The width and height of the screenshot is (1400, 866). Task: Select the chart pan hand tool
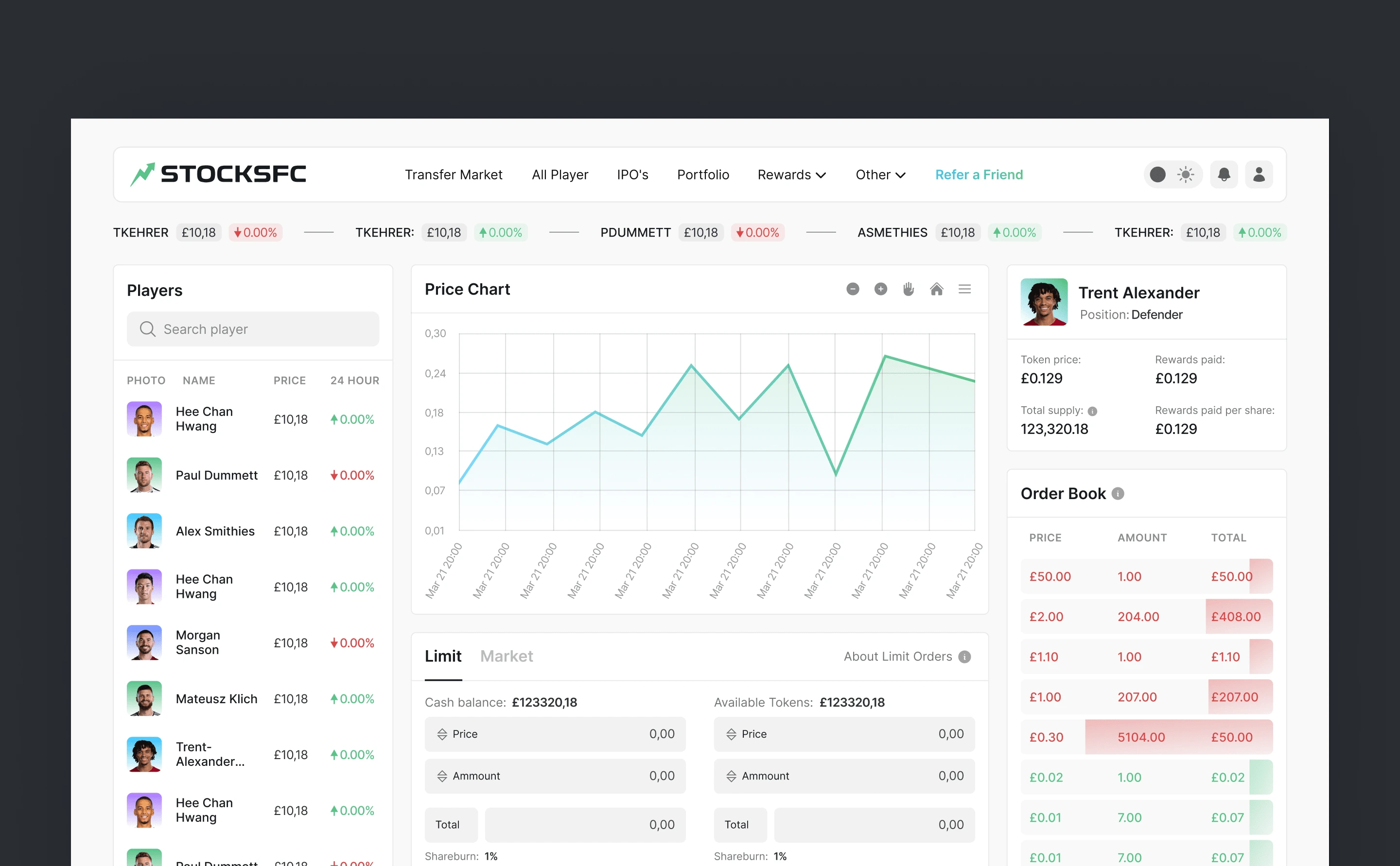tap(909, 289)
